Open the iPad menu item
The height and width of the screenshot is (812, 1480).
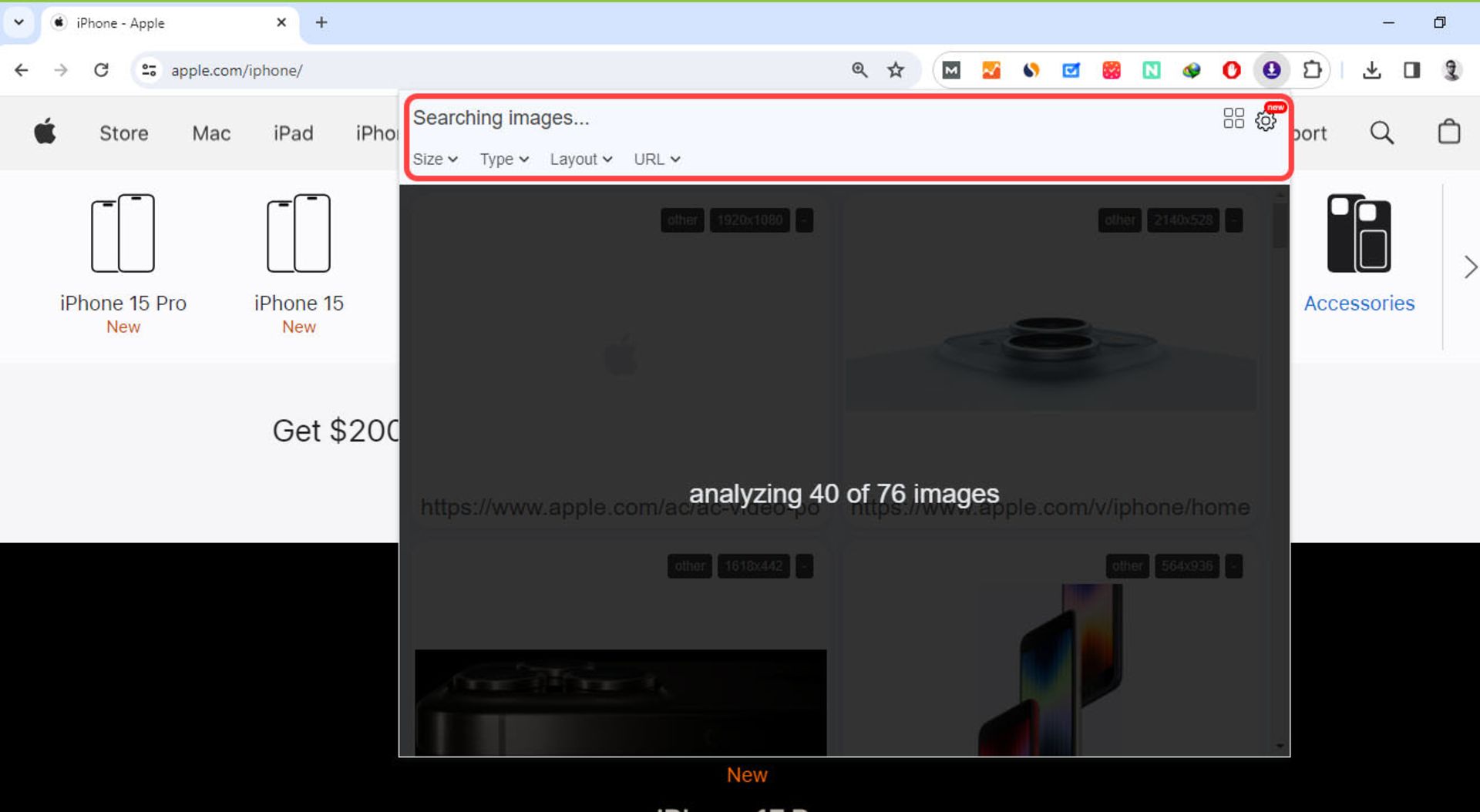coord(293,133)
